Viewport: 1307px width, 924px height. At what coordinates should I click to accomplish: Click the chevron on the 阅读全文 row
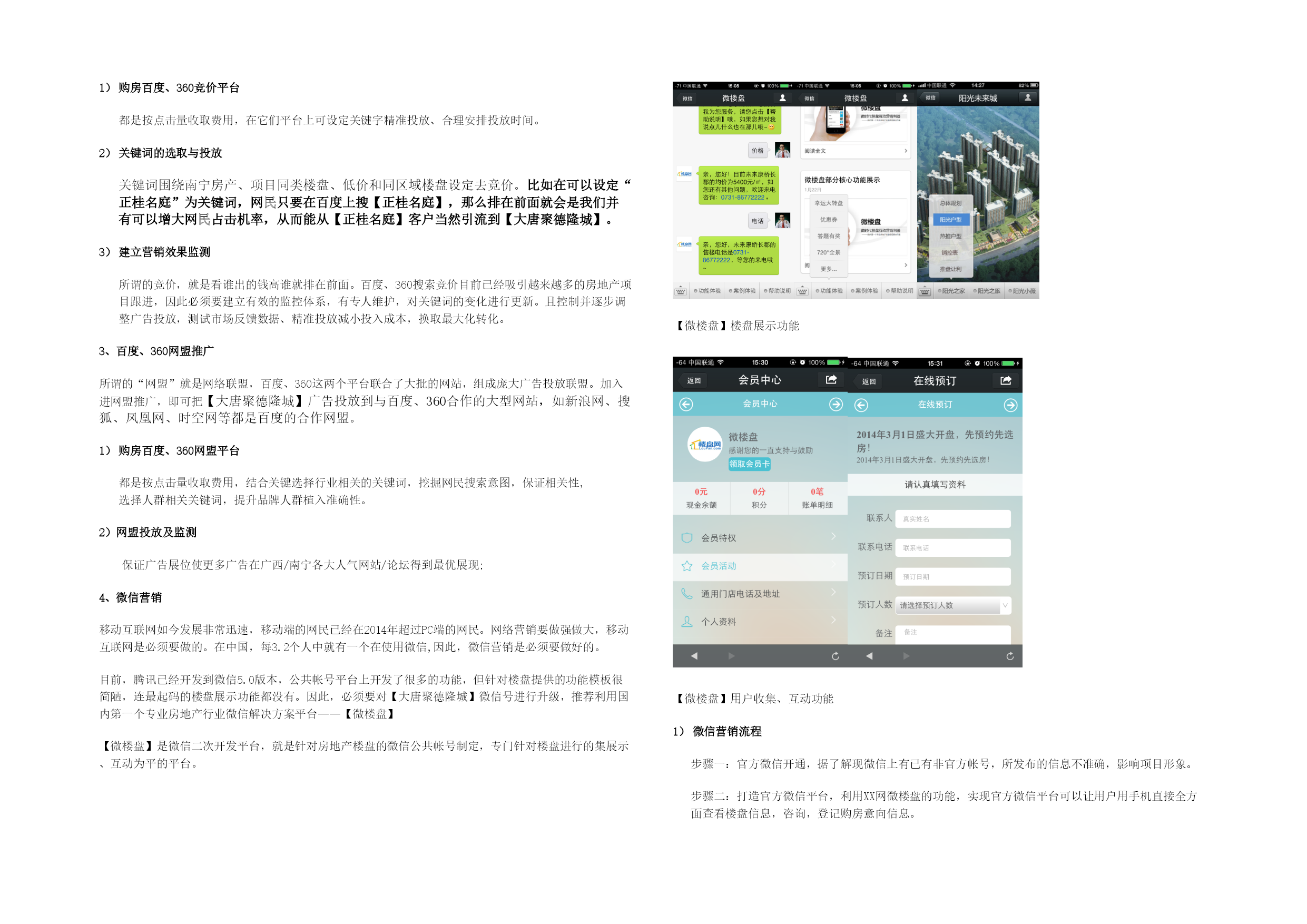click(906, 151)
